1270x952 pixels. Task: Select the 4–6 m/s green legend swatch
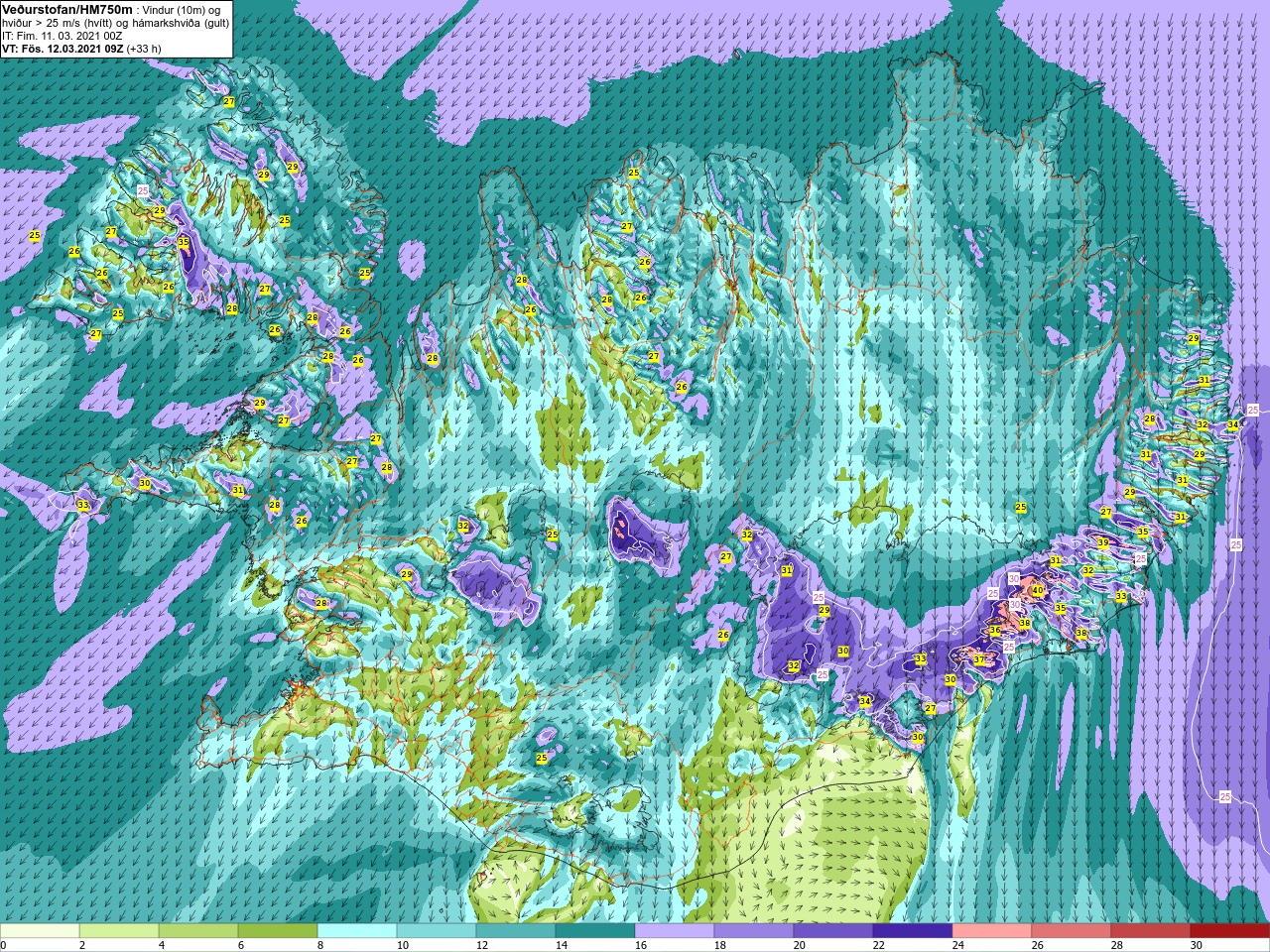pos(198,931)
